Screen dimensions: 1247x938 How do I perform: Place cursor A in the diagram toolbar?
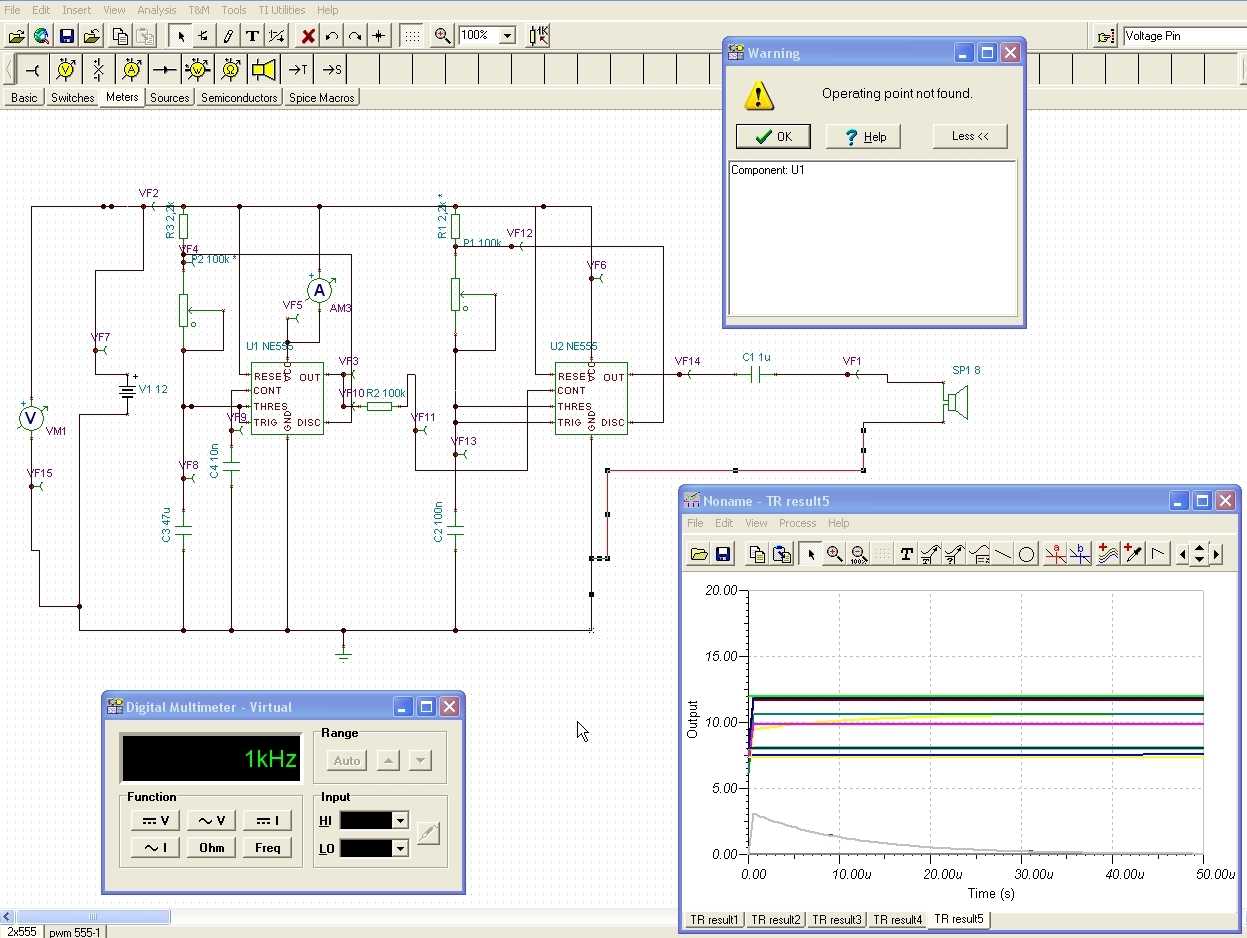tap(1055, 554)
